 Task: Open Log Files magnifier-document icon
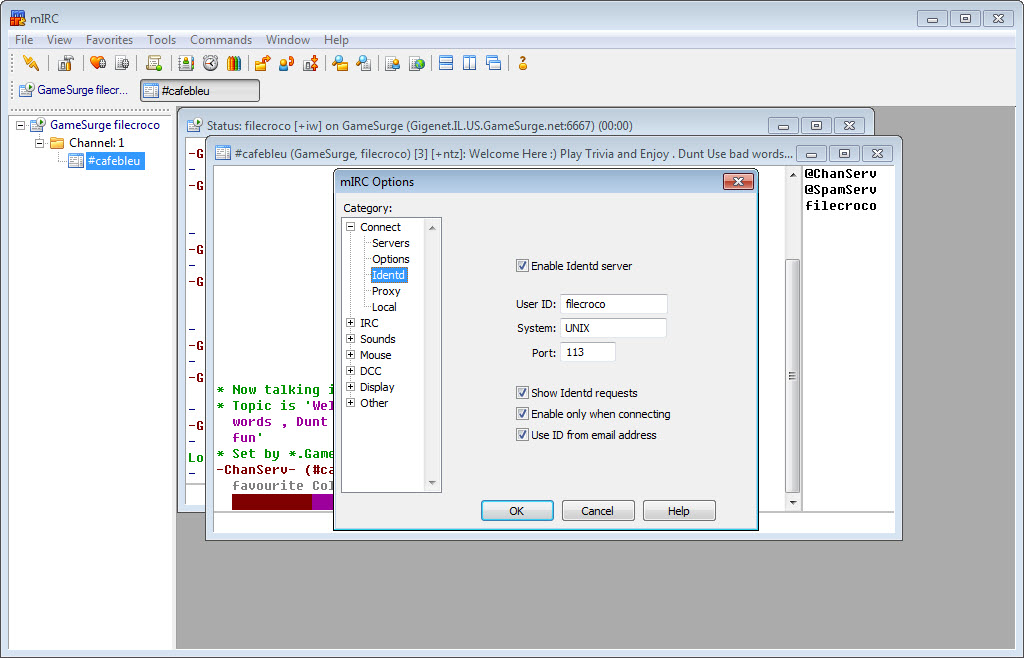coord(364,63)
